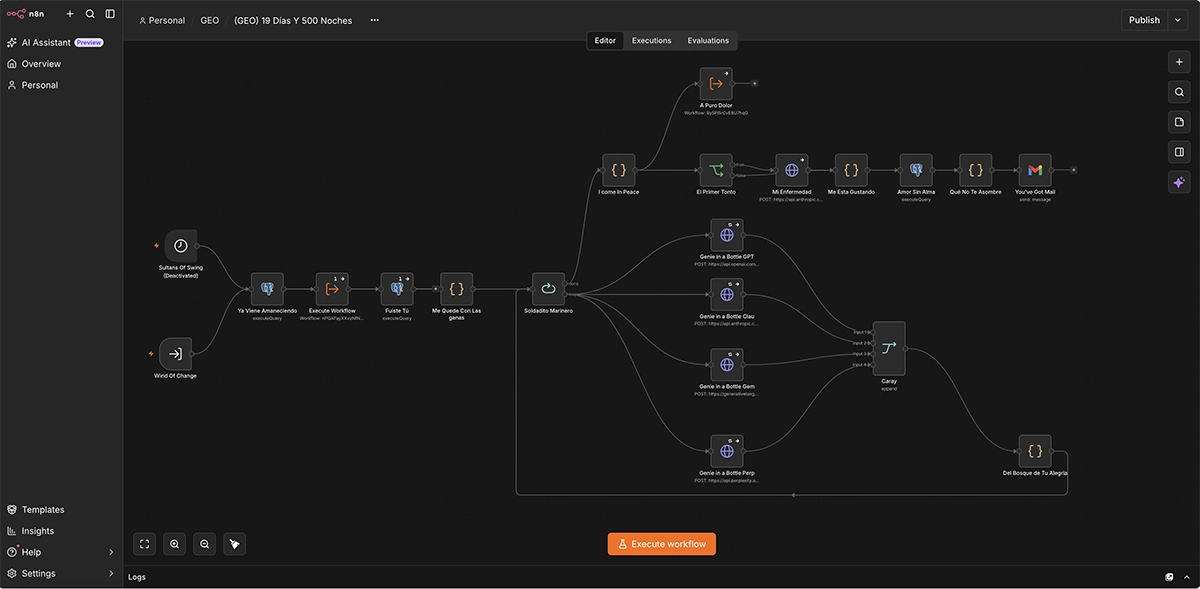This screenshot has height=589, width=1200.
Task: Open the Genie in a Bottle Gem node
Action: [x=727, y=364]
